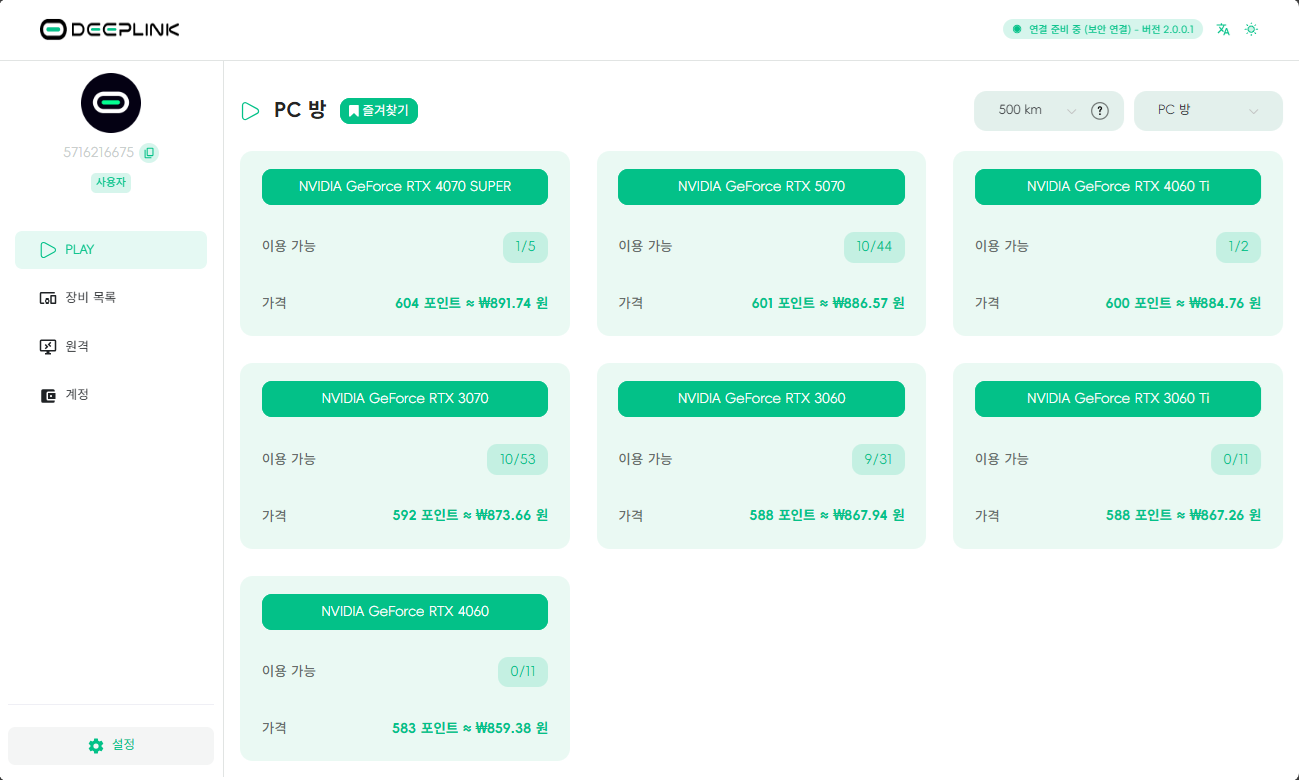Click the user avatar profile picture
This screenshot has height=780, width=1299.
[111, 103]
